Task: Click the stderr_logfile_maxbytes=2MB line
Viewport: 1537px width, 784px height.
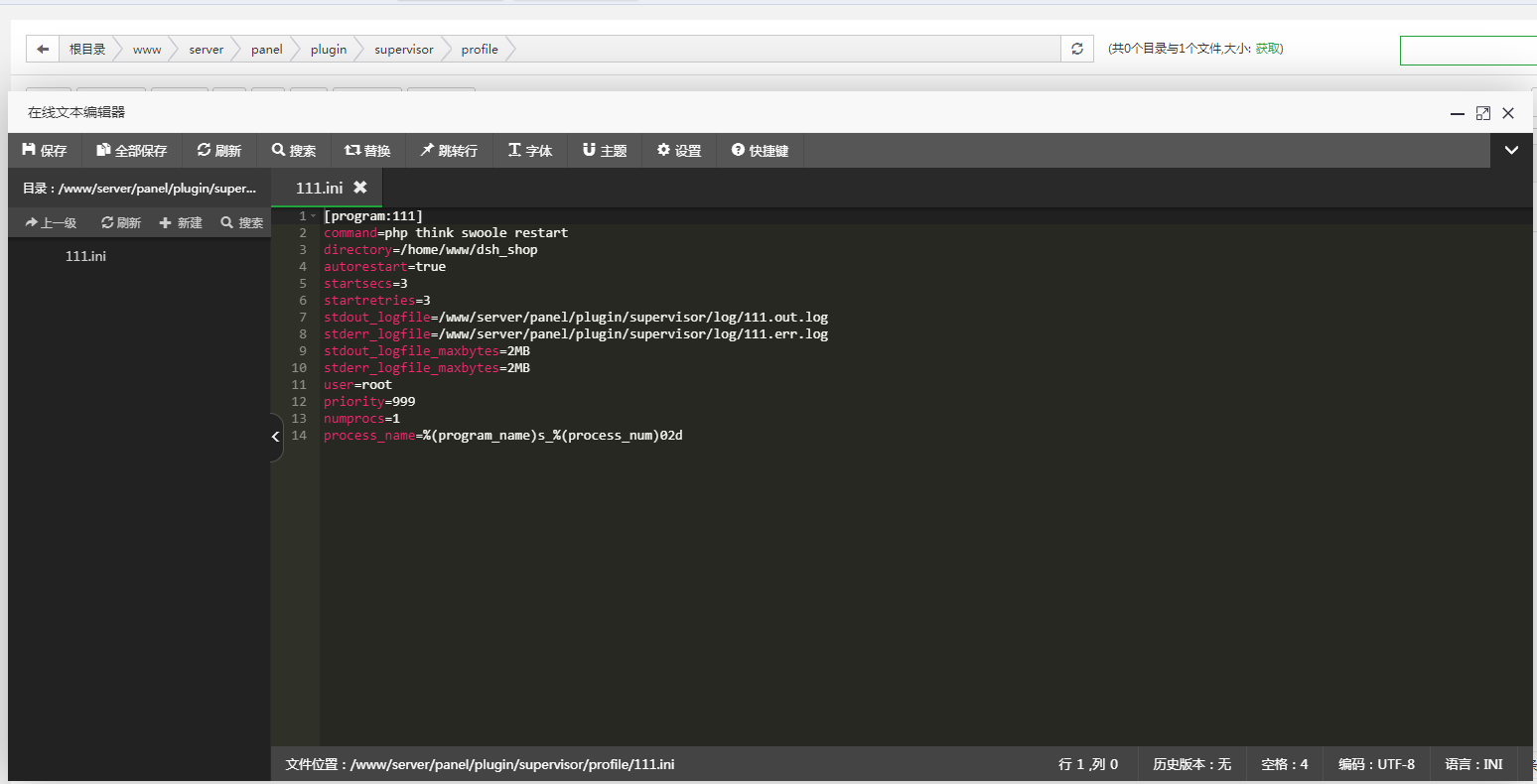Action: click(x=427, y=368)
